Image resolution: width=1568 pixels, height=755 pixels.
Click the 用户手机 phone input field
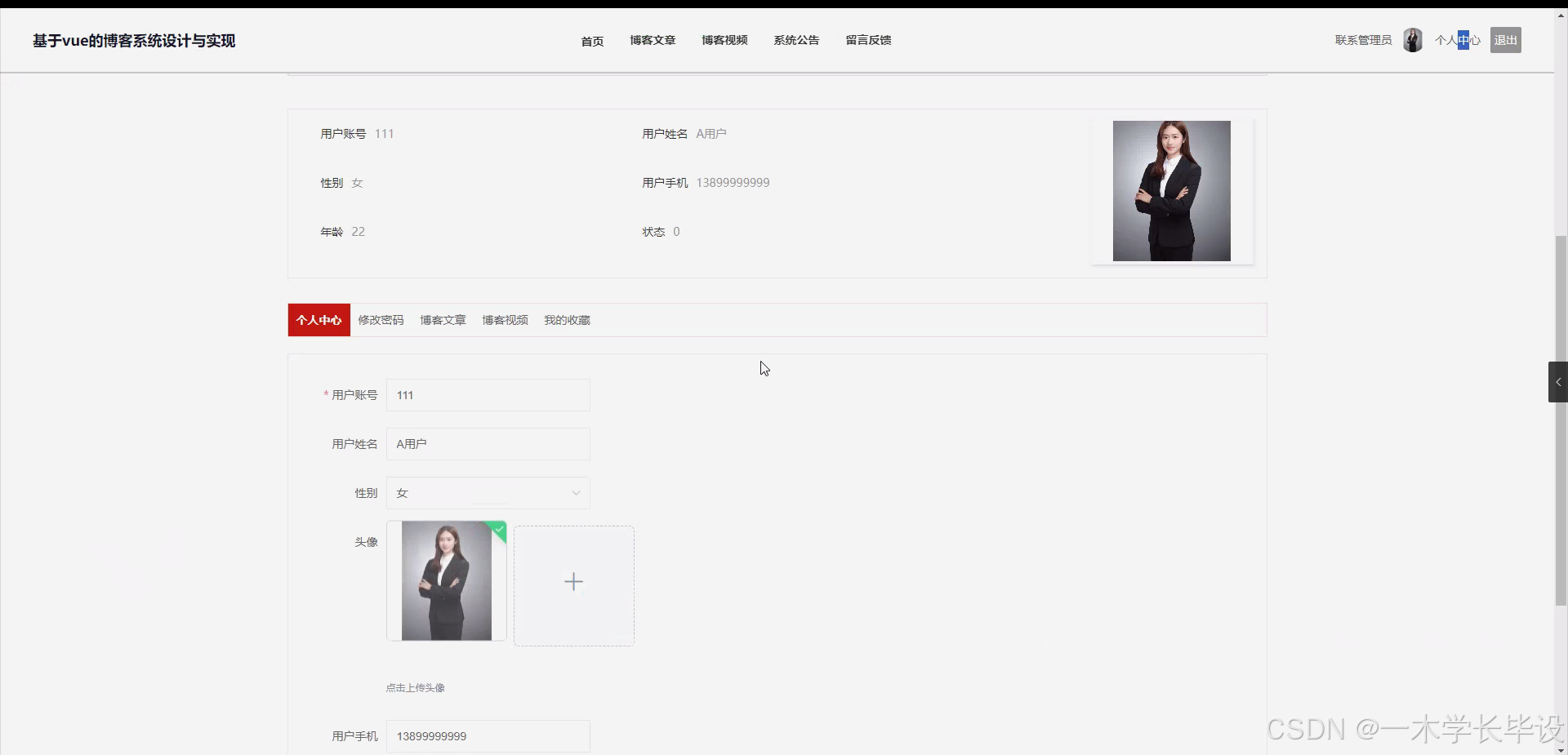pos(488,735)
